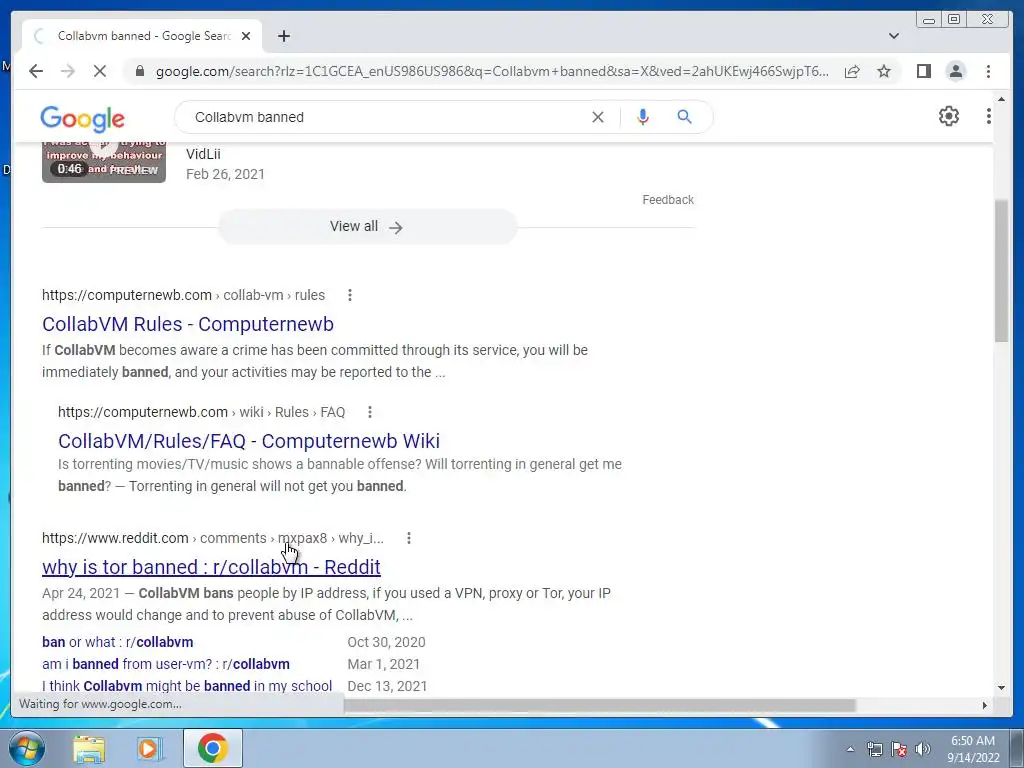
Task: Open the volume speaker icon
Action: pos(922,749)
